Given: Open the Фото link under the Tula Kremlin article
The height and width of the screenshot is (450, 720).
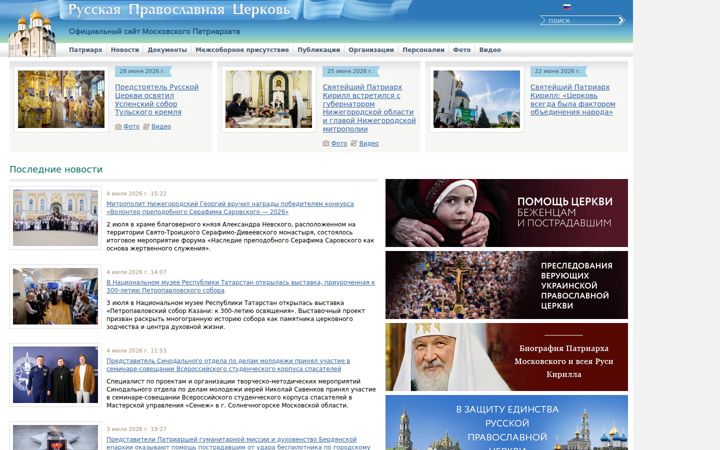Looking at the screenshot, I should (131, 127).
